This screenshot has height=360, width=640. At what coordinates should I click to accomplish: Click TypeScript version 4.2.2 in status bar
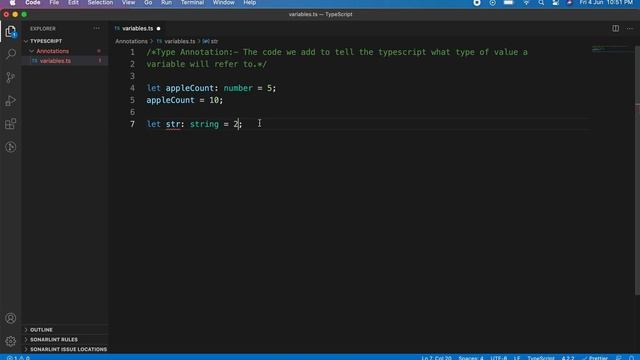point(568,358)
